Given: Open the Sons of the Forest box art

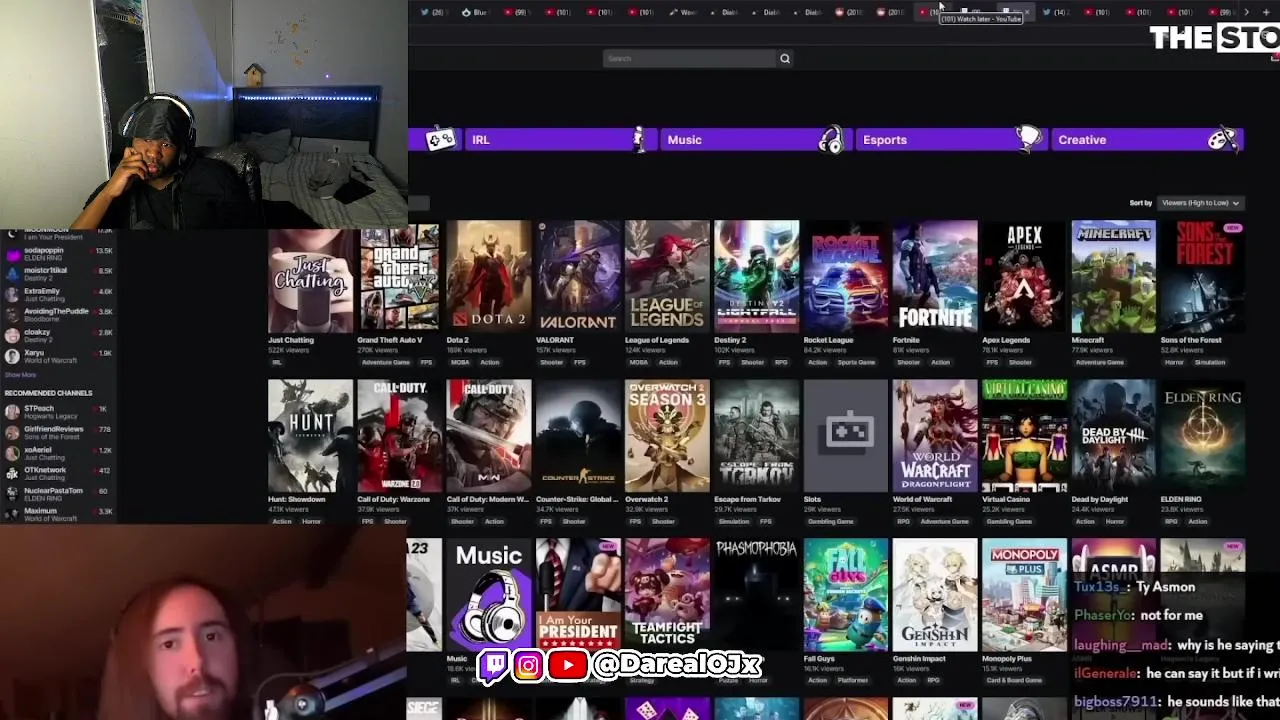Looking at the screenshot, I should 1203,277.
